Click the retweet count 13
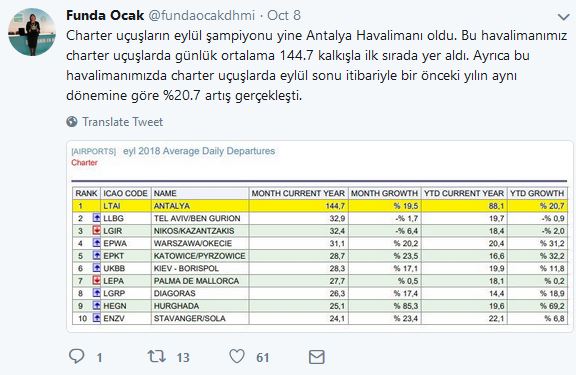The image size is (576, 375). [x=183, y=357]
